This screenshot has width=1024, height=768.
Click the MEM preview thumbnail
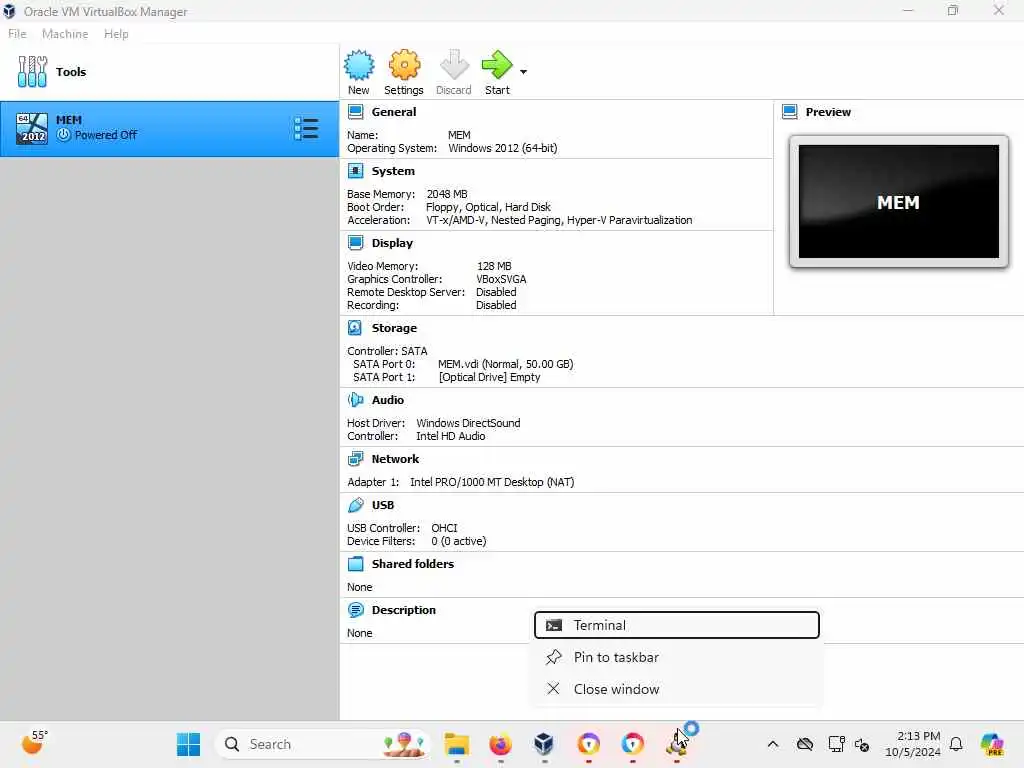(x=899, y=202)
